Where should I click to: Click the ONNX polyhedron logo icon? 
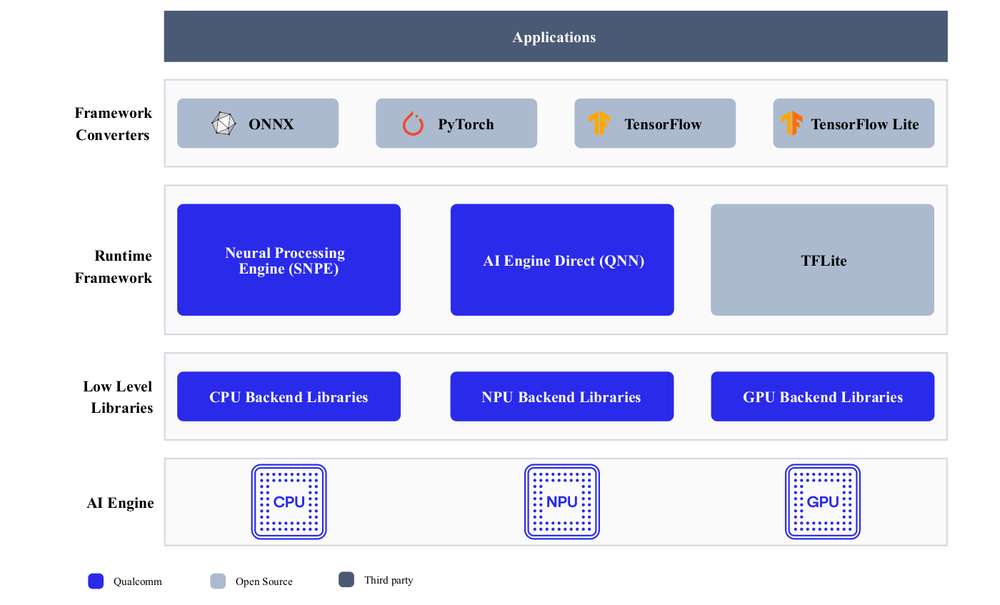pyautogui.click(x=223, y=124)
